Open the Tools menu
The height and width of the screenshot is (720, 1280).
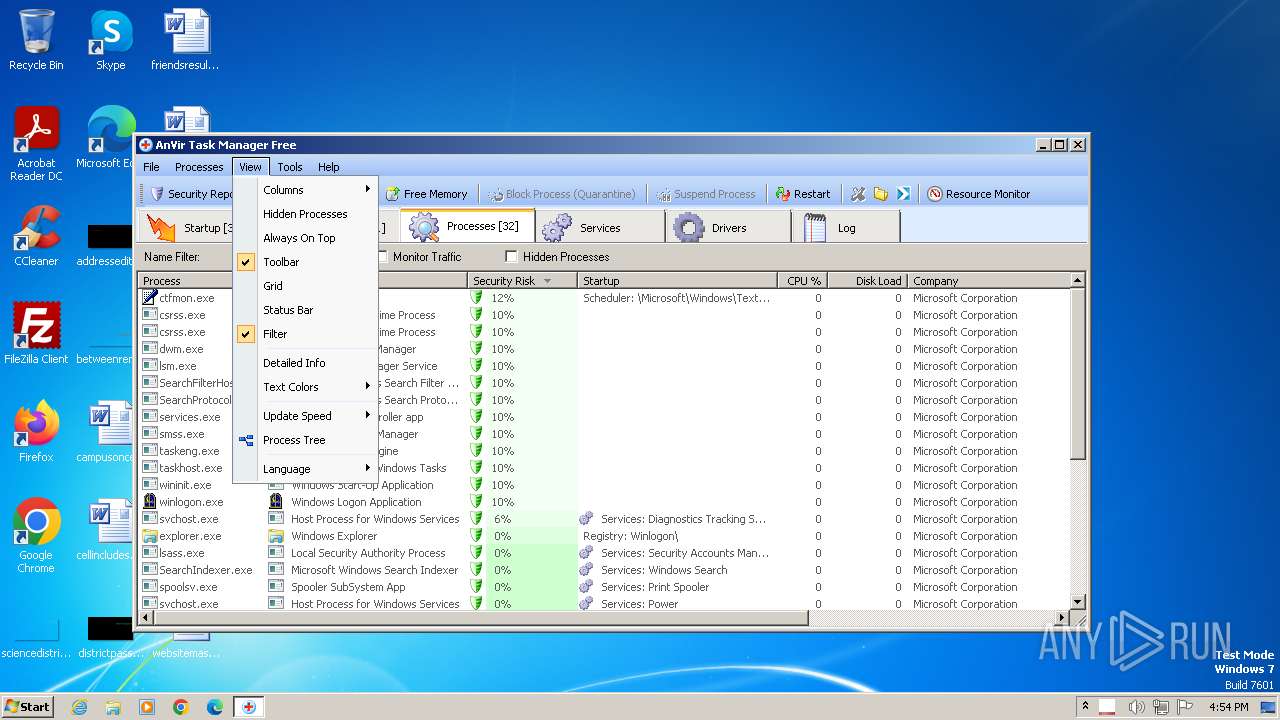point(290,167)
